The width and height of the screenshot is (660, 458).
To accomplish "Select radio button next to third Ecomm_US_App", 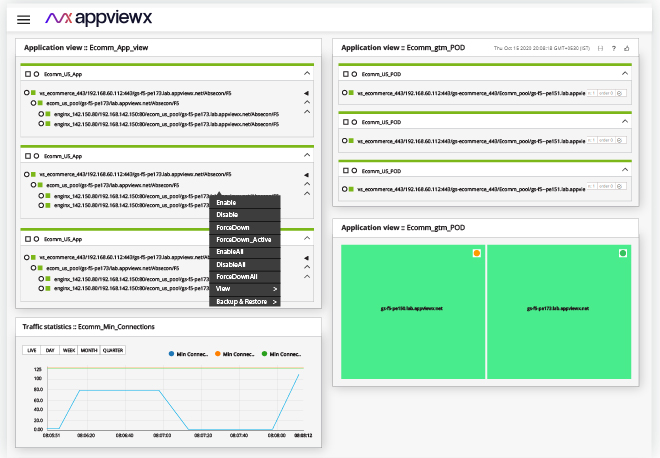I will (x=36, y=239).
